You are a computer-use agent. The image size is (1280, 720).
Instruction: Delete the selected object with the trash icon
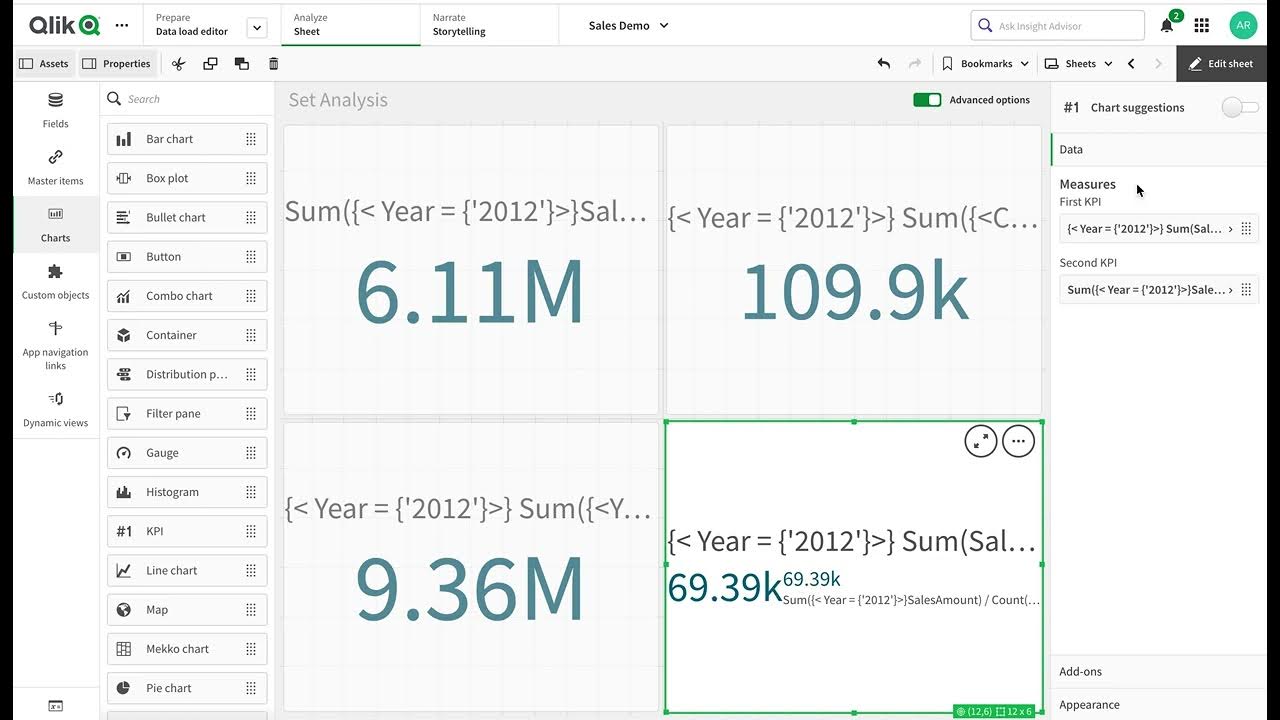[x=274, y=63]
